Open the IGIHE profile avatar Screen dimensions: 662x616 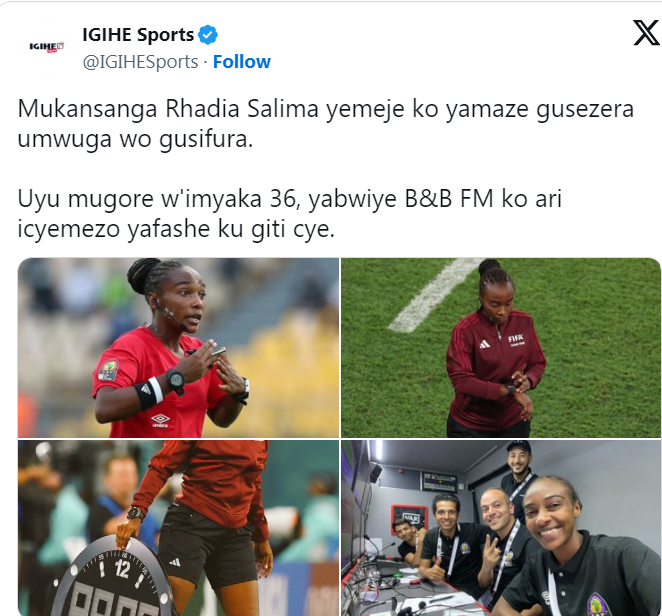tap(46, 47)
